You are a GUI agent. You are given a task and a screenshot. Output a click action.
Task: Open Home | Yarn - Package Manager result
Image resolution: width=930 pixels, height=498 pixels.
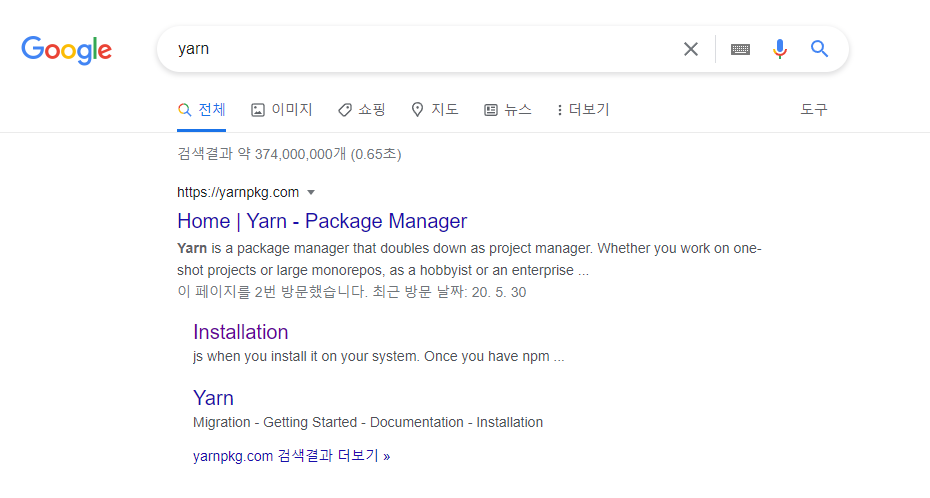click(x=322, y=221)
